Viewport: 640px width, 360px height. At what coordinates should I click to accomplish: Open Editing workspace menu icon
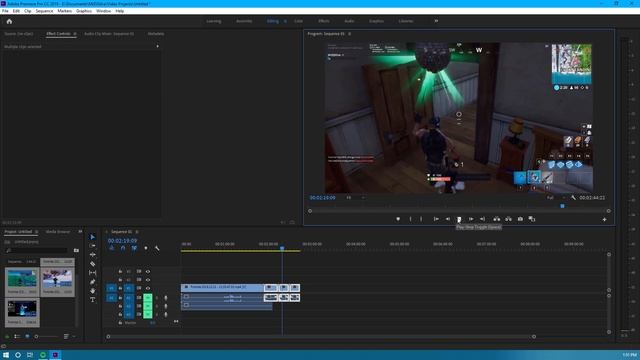pyautogui.click(x=285, y=21)
